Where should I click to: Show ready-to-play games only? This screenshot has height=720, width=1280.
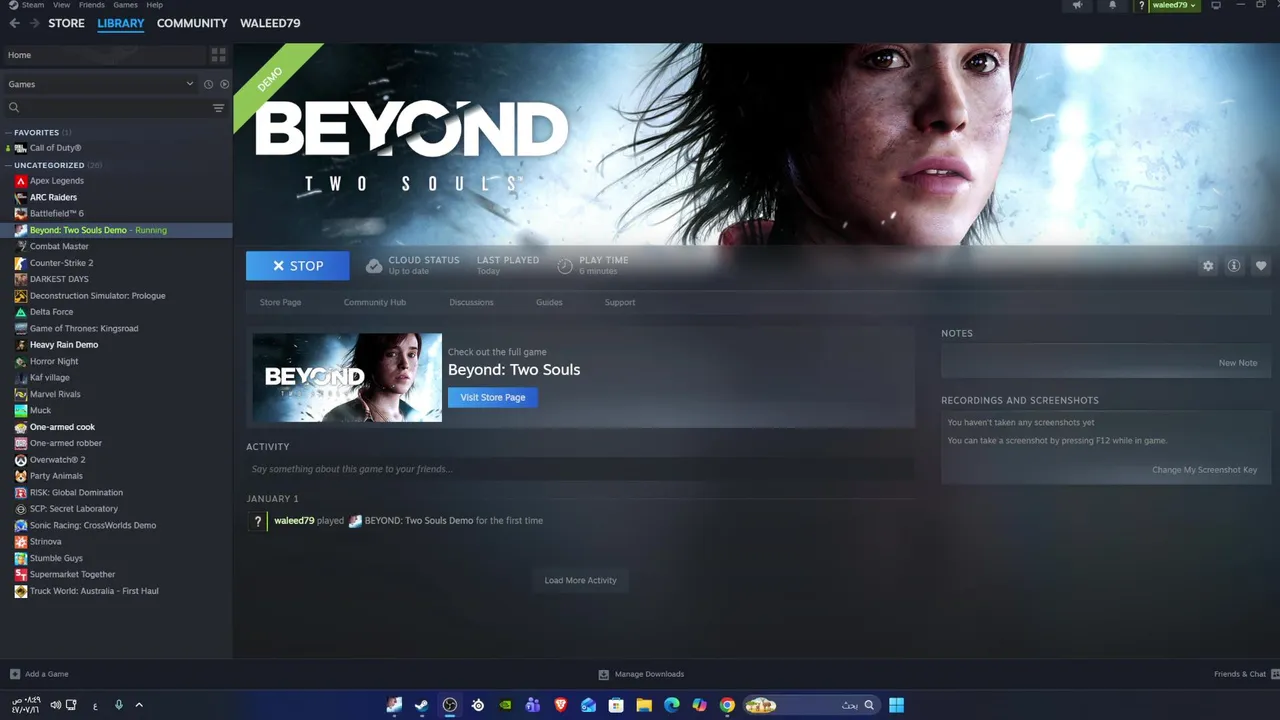tap(224, 84)
